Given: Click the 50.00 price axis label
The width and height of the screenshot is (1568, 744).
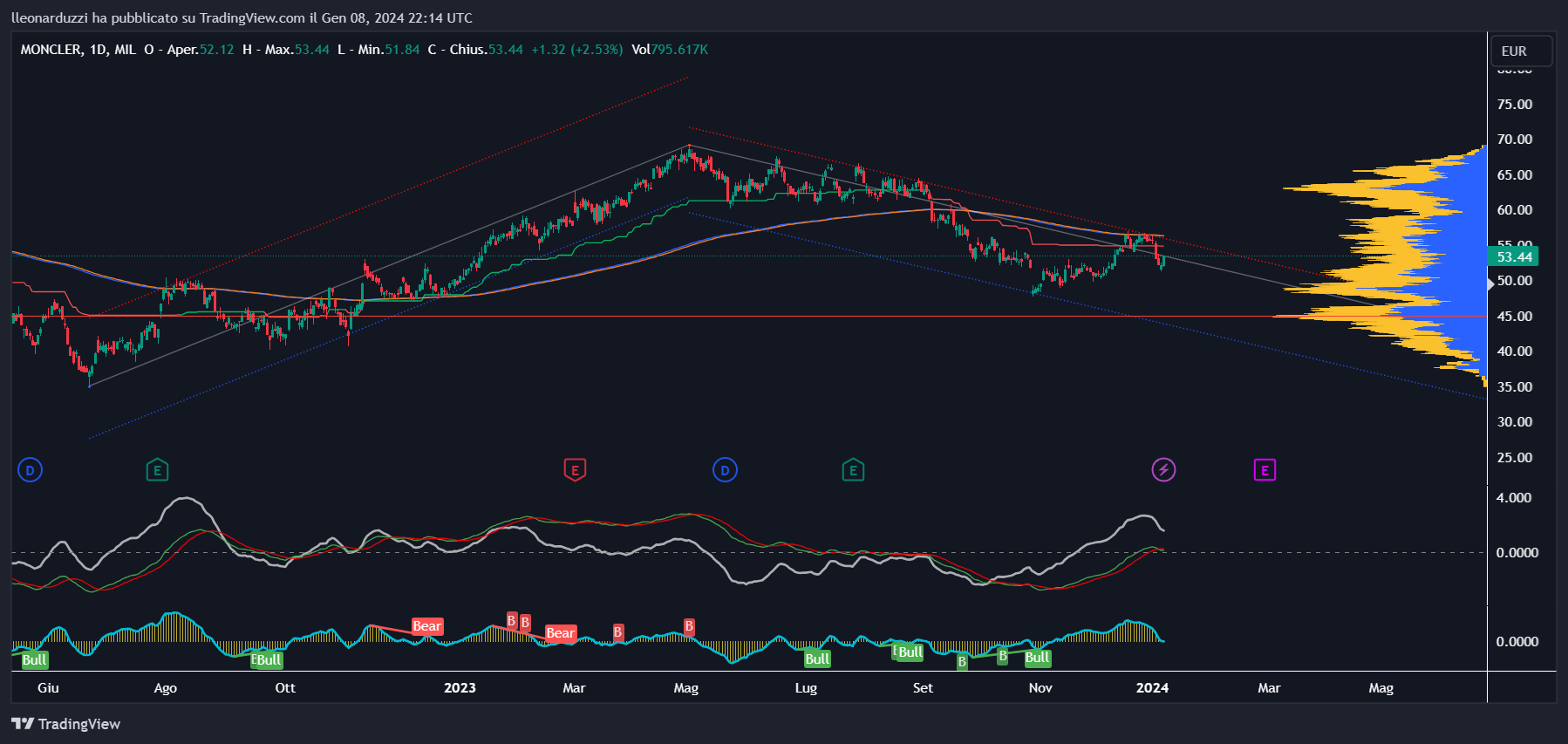Looking at the screenshot, I should [1514, 280].
